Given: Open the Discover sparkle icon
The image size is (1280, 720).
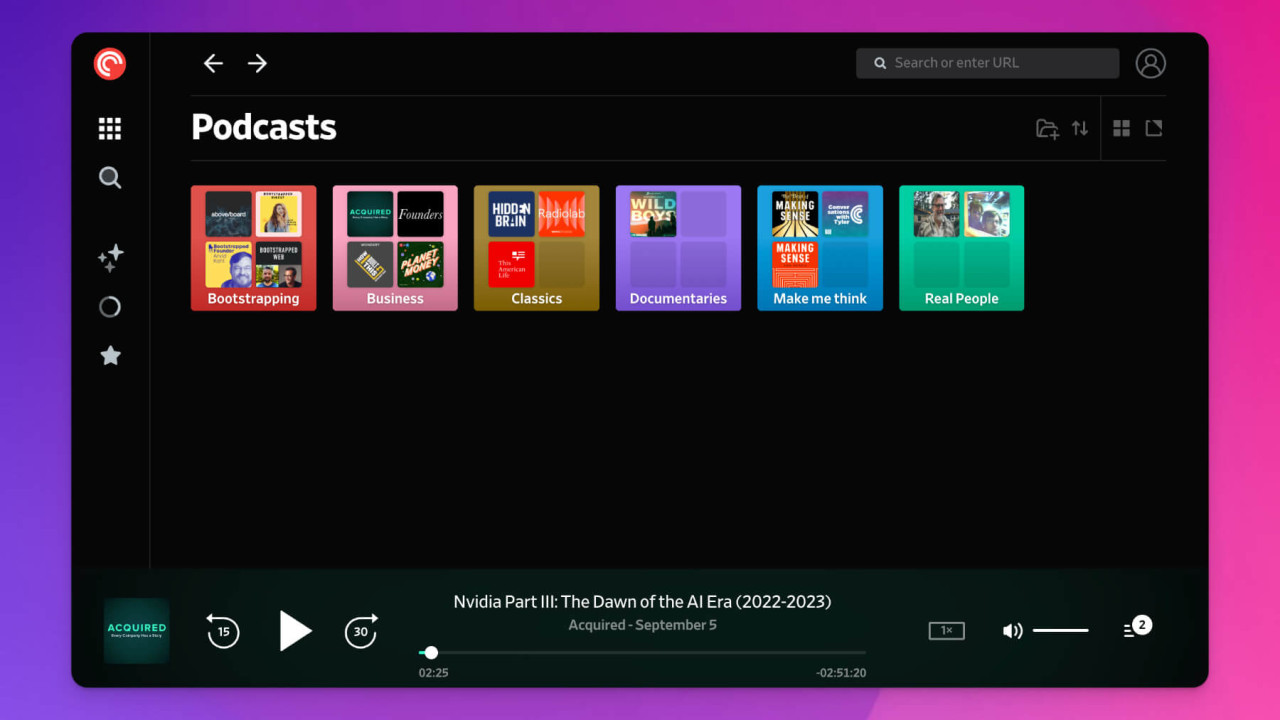Looking at the screenshot, I should [x=110, y=258].
